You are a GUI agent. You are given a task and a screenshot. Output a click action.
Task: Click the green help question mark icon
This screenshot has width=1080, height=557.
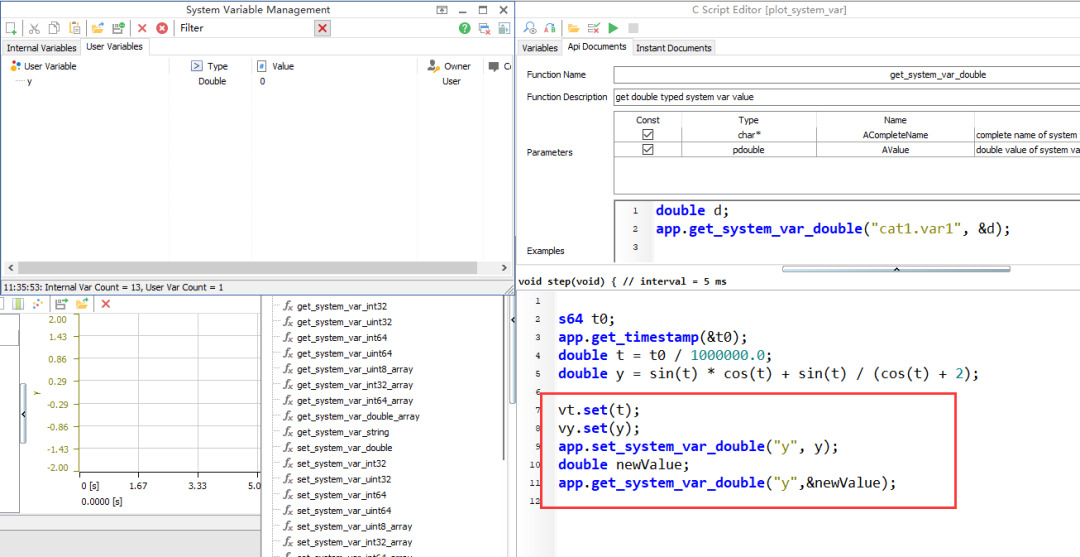pos(465,29)
